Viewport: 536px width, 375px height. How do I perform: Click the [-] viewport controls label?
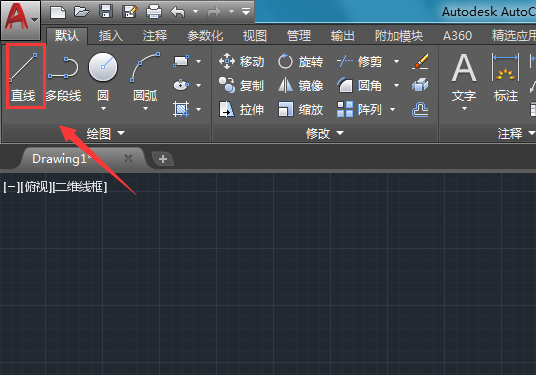[x=11, y=187]
